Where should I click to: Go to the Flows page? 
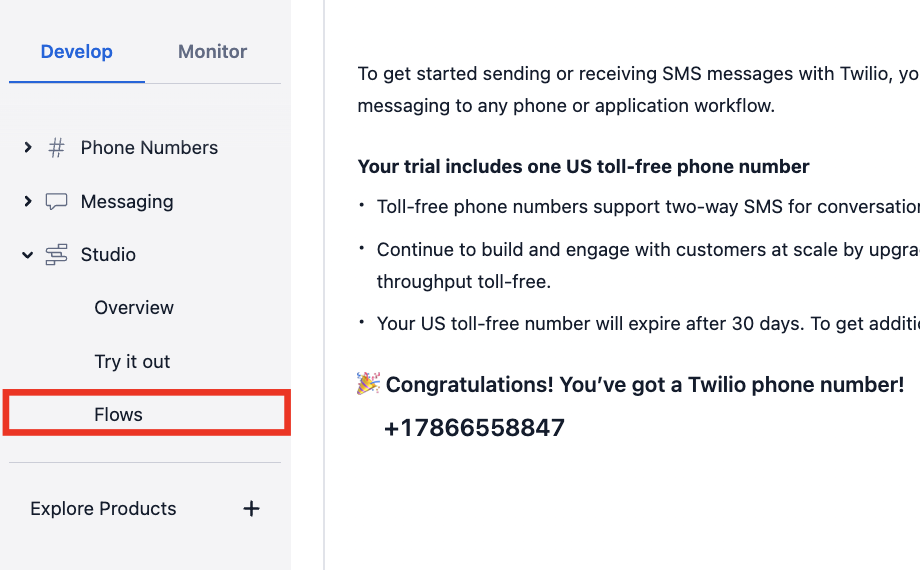pos(118,415)
